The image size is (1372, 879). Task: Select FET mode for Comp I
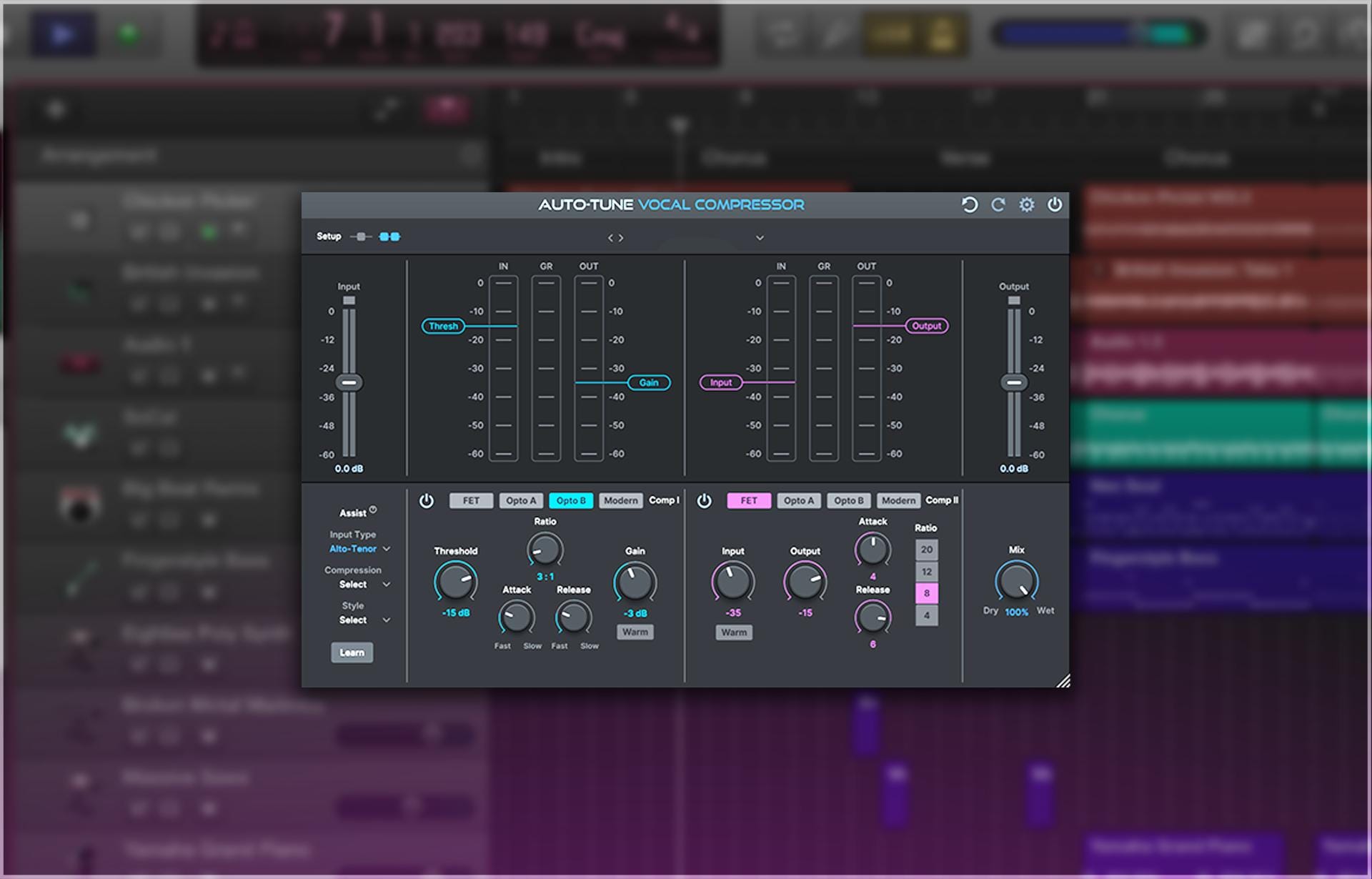471,501
